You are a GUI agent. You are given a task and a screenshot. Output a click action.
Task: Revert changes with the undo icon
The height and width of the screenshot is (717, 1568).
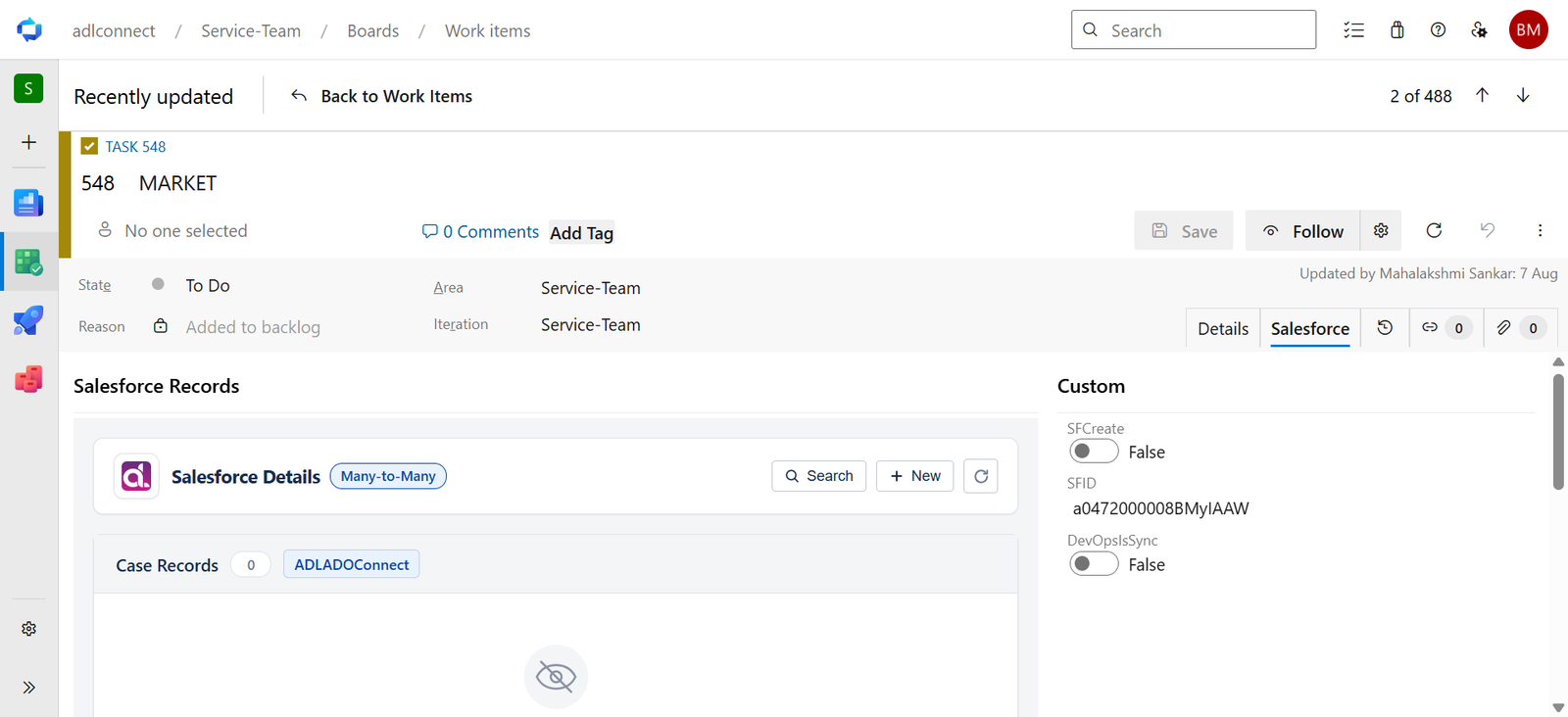point(1487,230)
